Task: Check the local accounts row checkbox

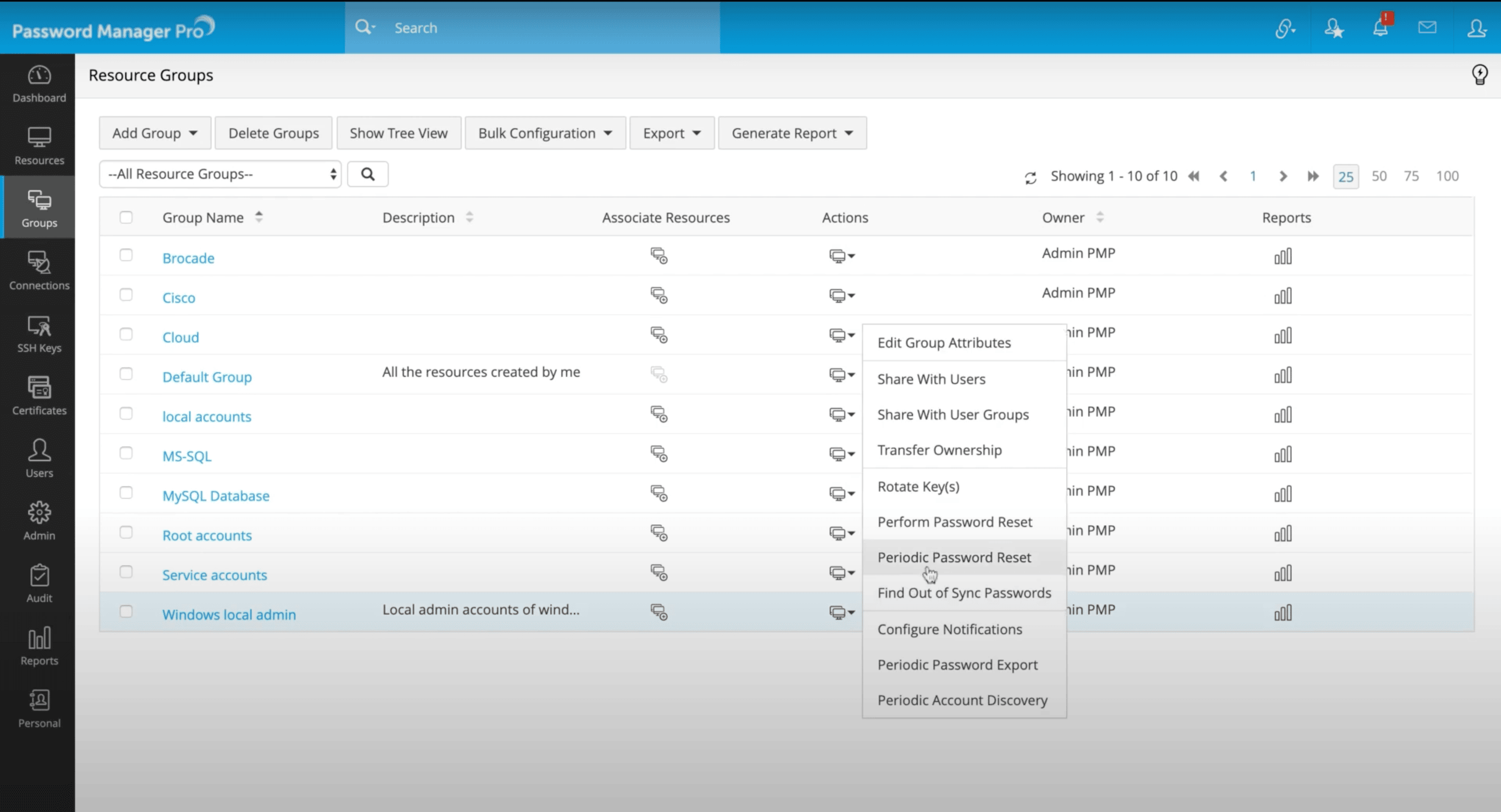Action: coord(126,414)
